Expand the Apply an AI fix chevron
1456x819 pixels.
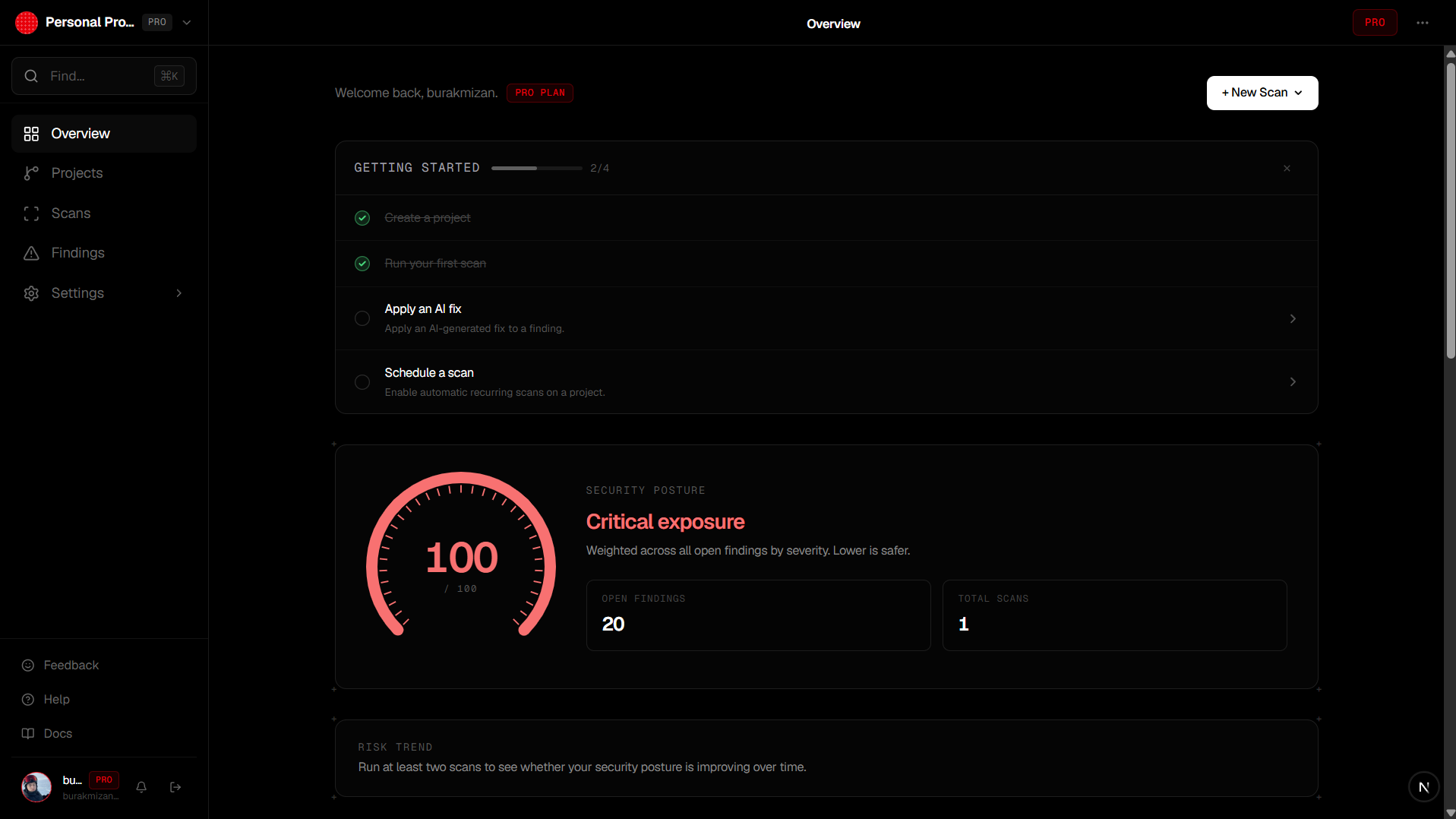tap(1293, 318)
